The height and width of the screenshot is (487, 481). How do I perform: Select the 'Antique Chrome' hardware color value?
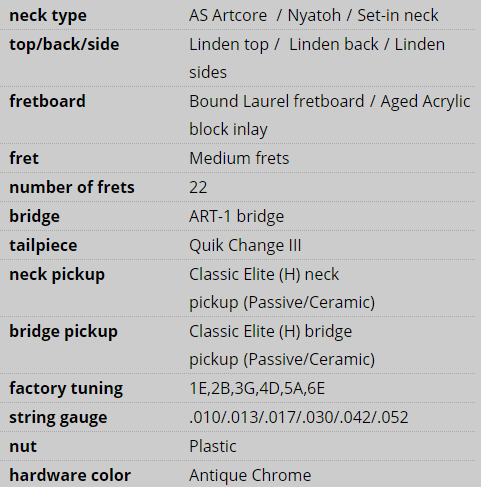tap(250, 475)
